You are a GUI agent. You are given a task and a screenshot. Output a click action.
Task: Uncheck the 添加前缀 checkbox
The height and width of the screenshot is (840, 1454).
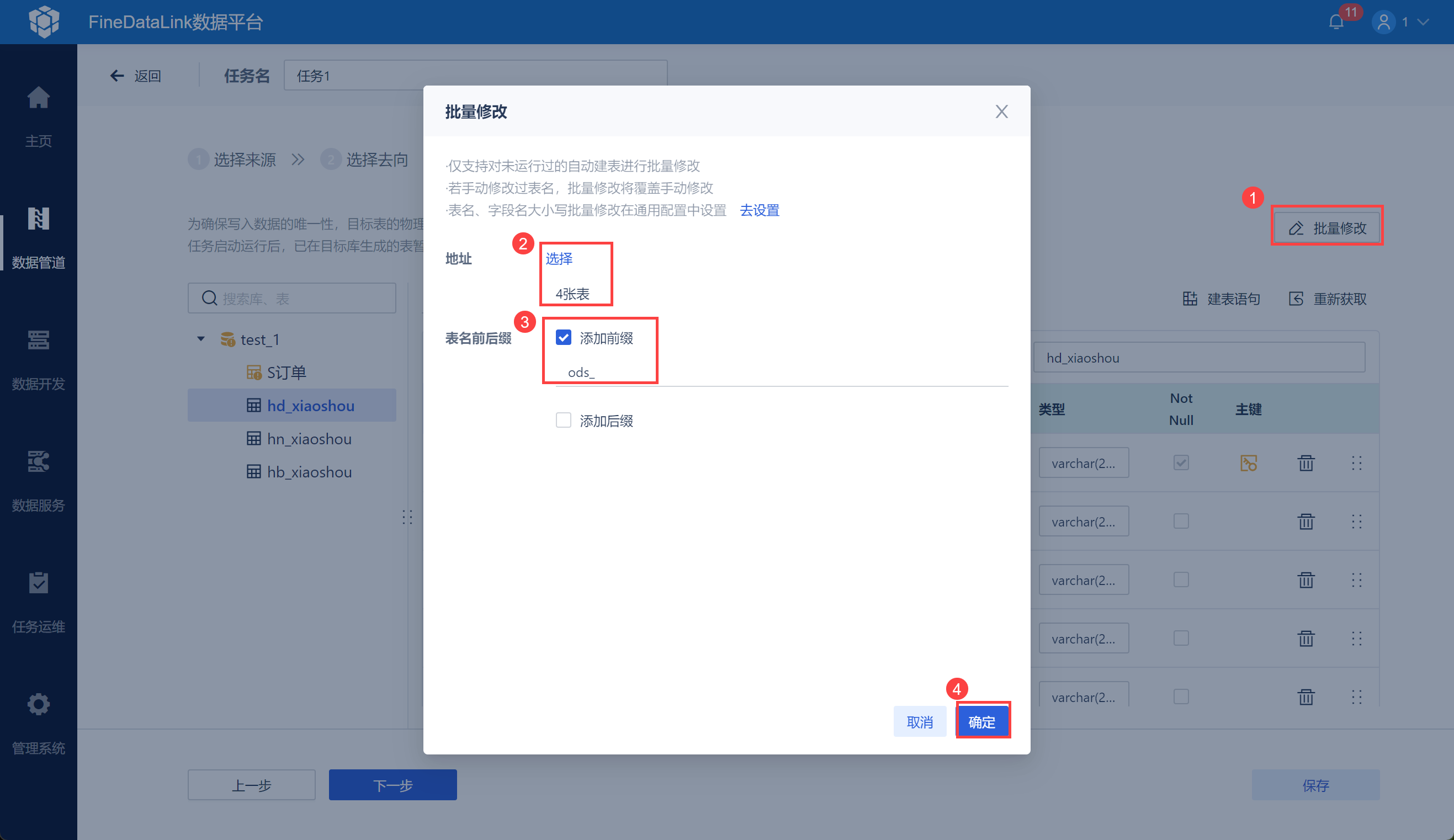[563, 338]
